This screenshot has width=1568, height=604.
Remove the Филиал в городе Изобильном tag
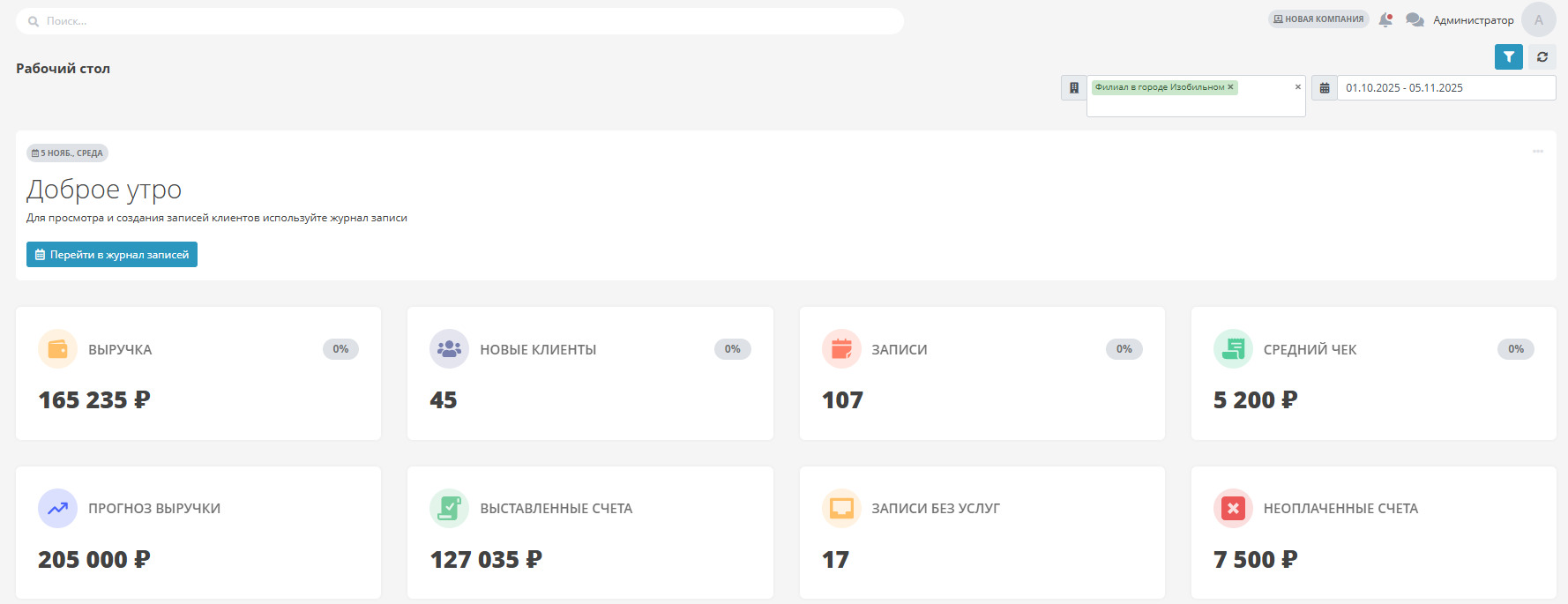point(1230,87)
